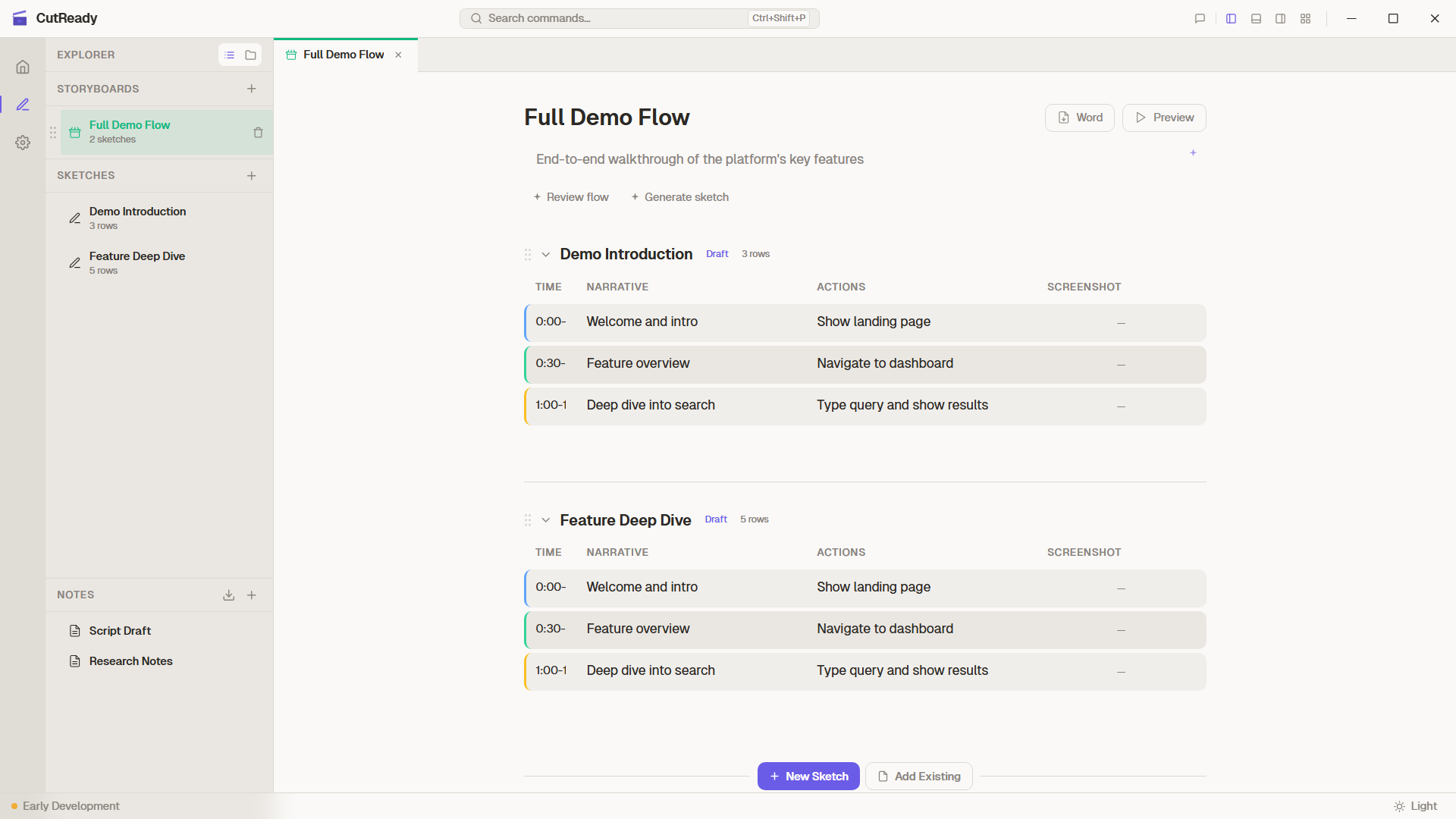The height and width of the screenshot is (819, 1456).
Task: Add a new storyboard with the plus icon
Action: tap(252, 89)
